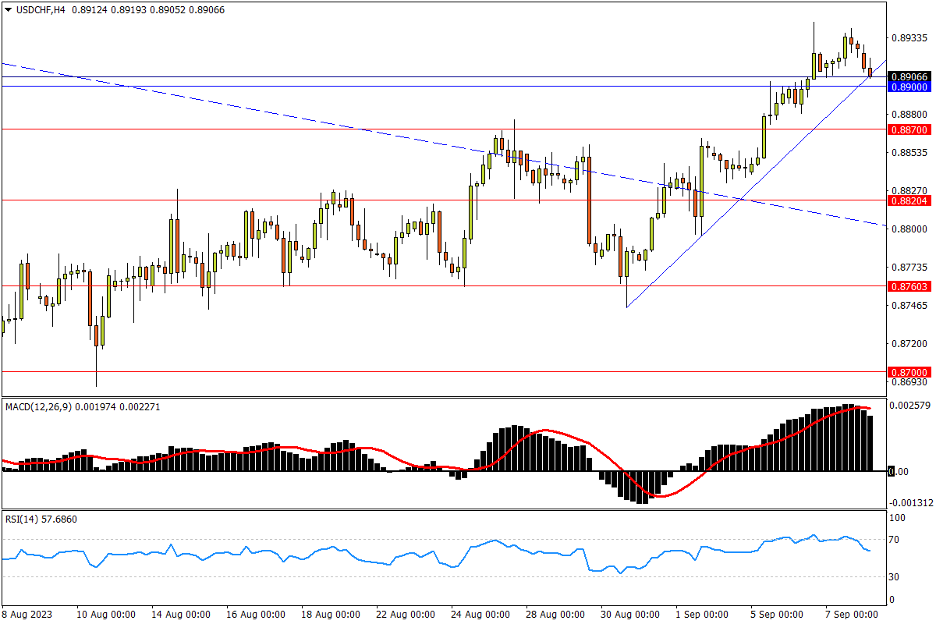This screenshot has height=624, width=936.
Task: Click the RSI 70 level scale label
Action: pyautogui.click(x=897, y=540)
